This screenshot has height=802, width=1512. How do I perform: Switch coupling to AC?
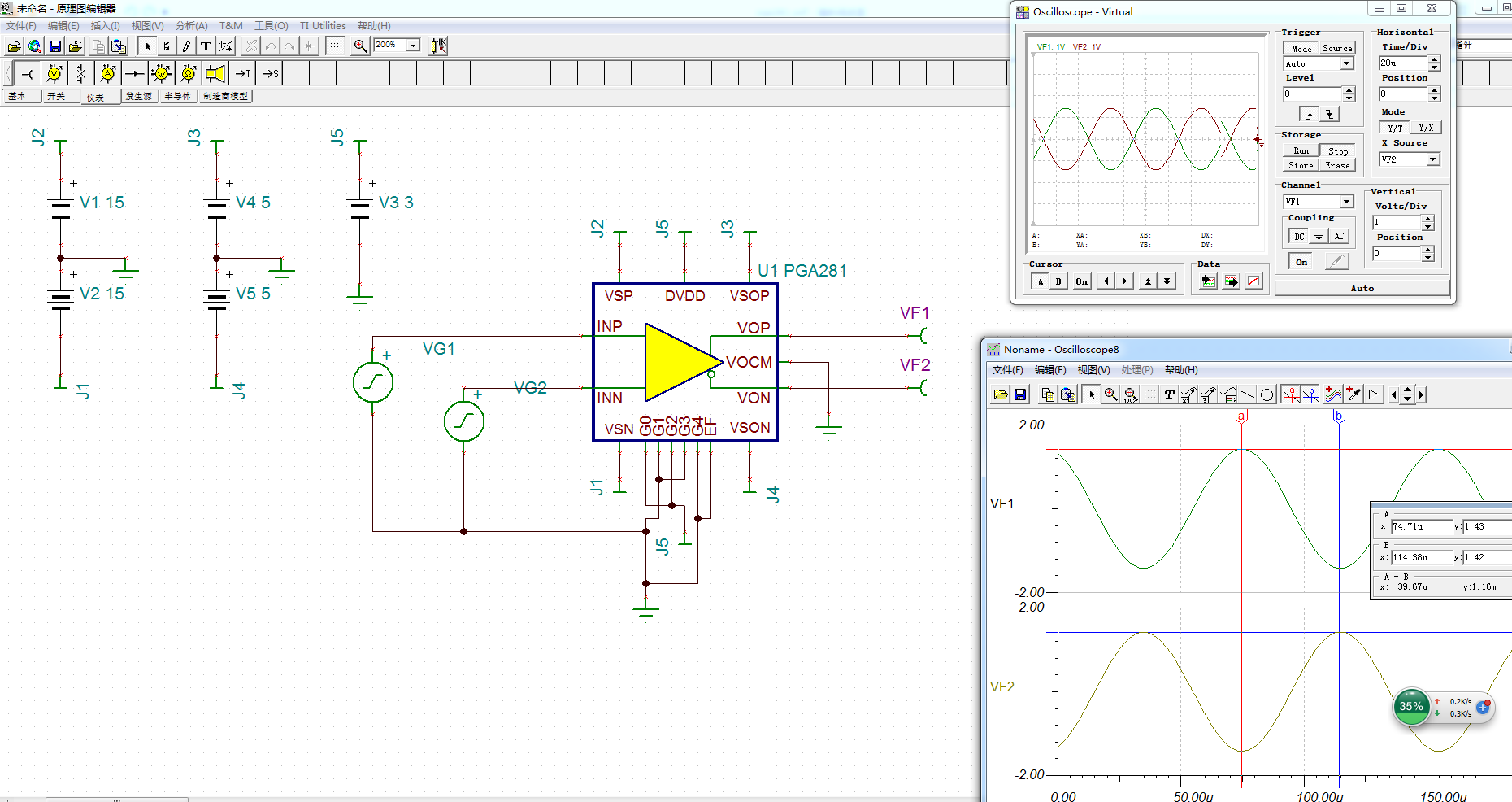click(x=1339, y=236)
